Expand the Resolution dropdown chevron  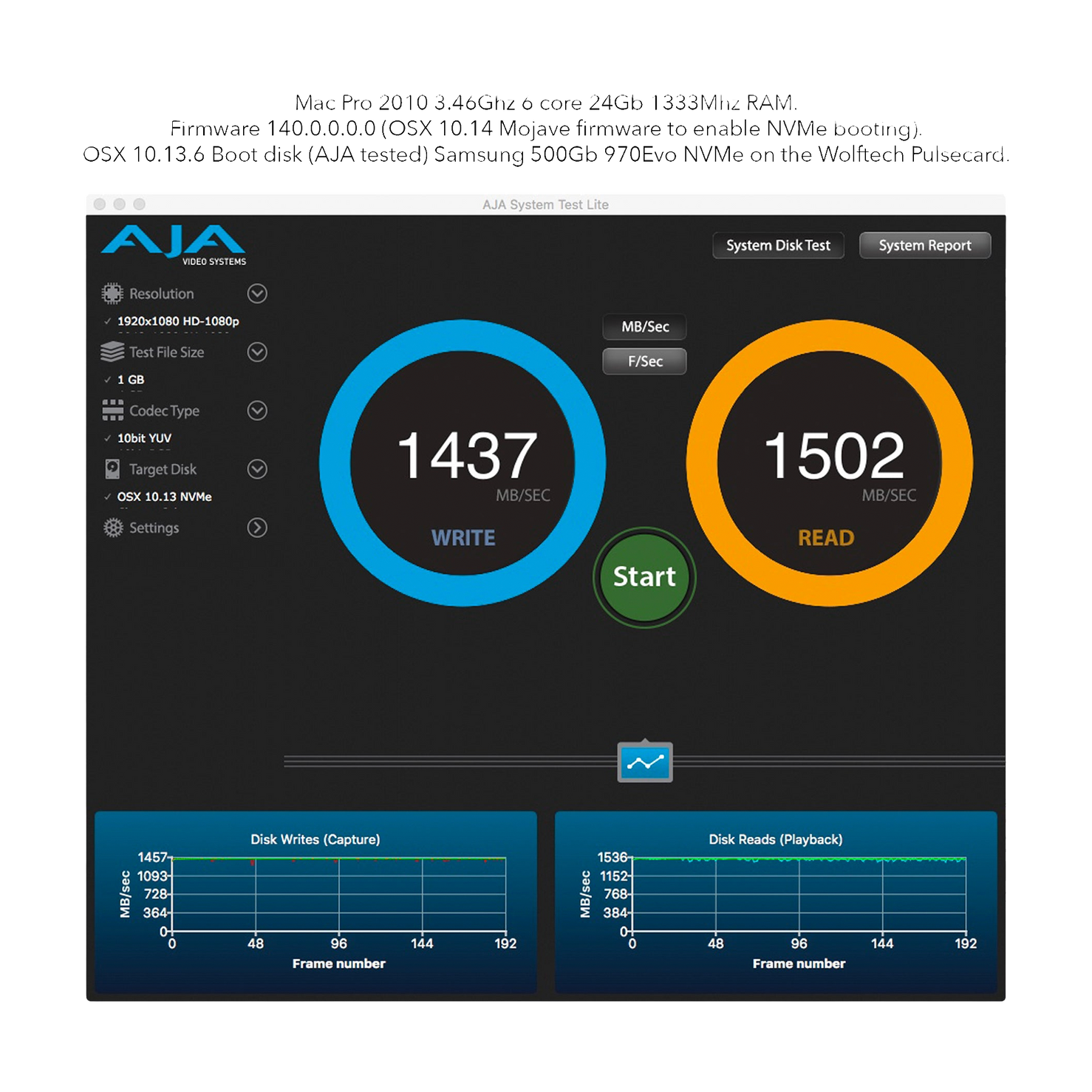pos(257,293)
